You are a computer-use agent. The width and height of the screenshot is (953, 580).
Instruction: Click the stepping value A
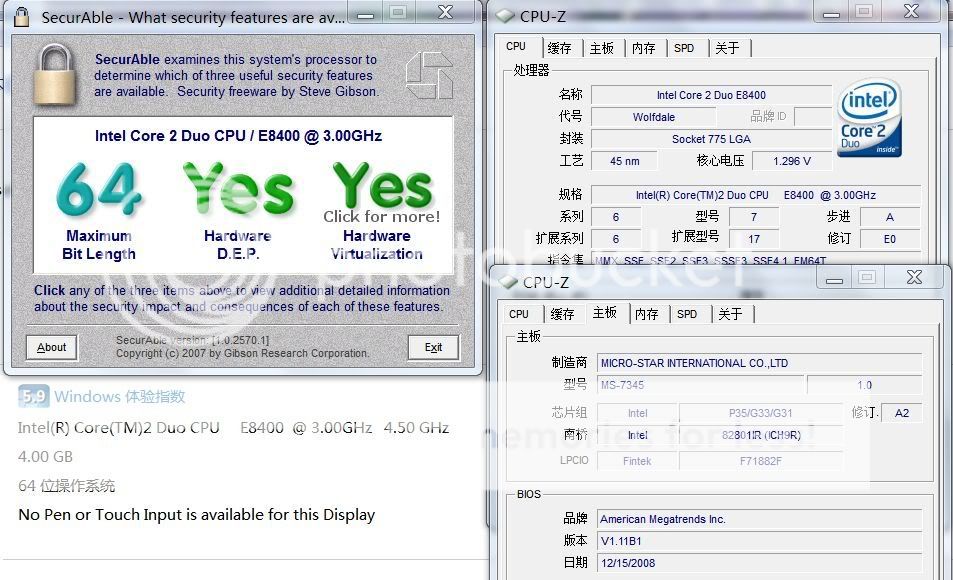coord(890,217)
